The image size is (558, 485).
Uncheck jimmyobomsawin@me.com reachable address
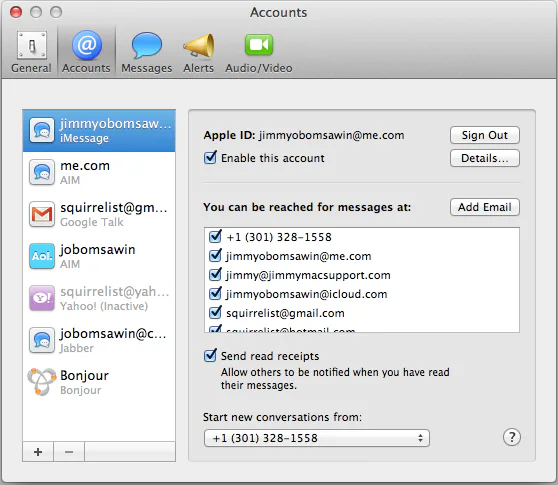(x=215, y=255)
